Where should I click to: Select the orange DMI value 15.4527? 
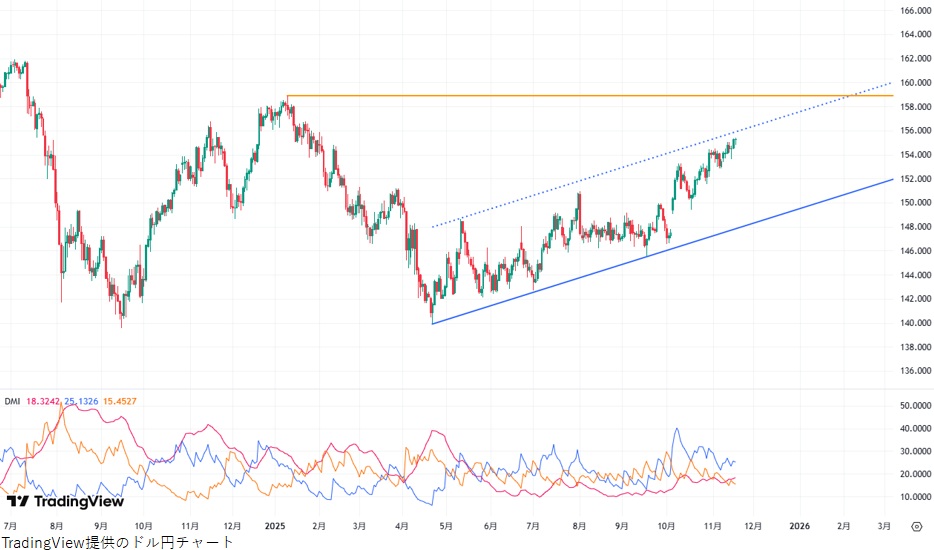(x=119, y=401)
